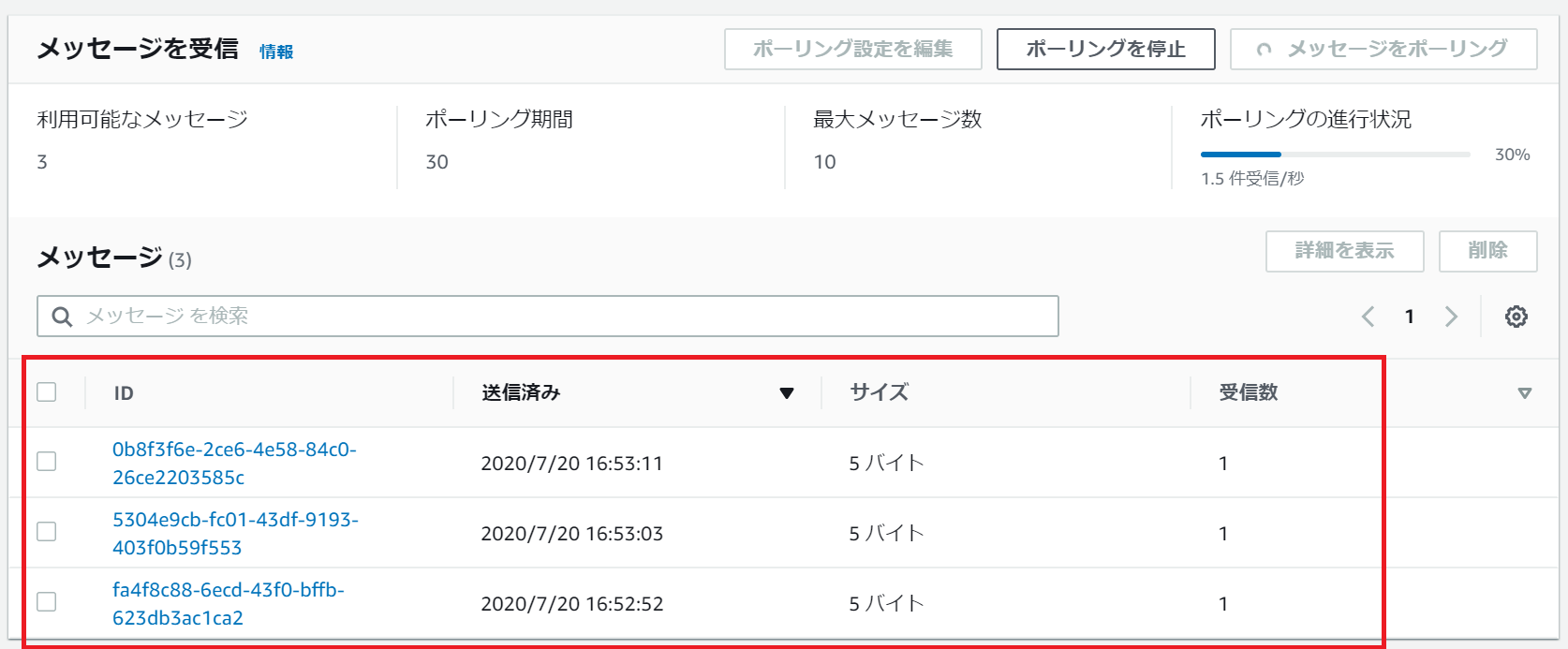Click the refresh spinner icon in メッセージをポーリング
The width and height of the screenshot is (1568, 649).
(x=1264, y=50)
